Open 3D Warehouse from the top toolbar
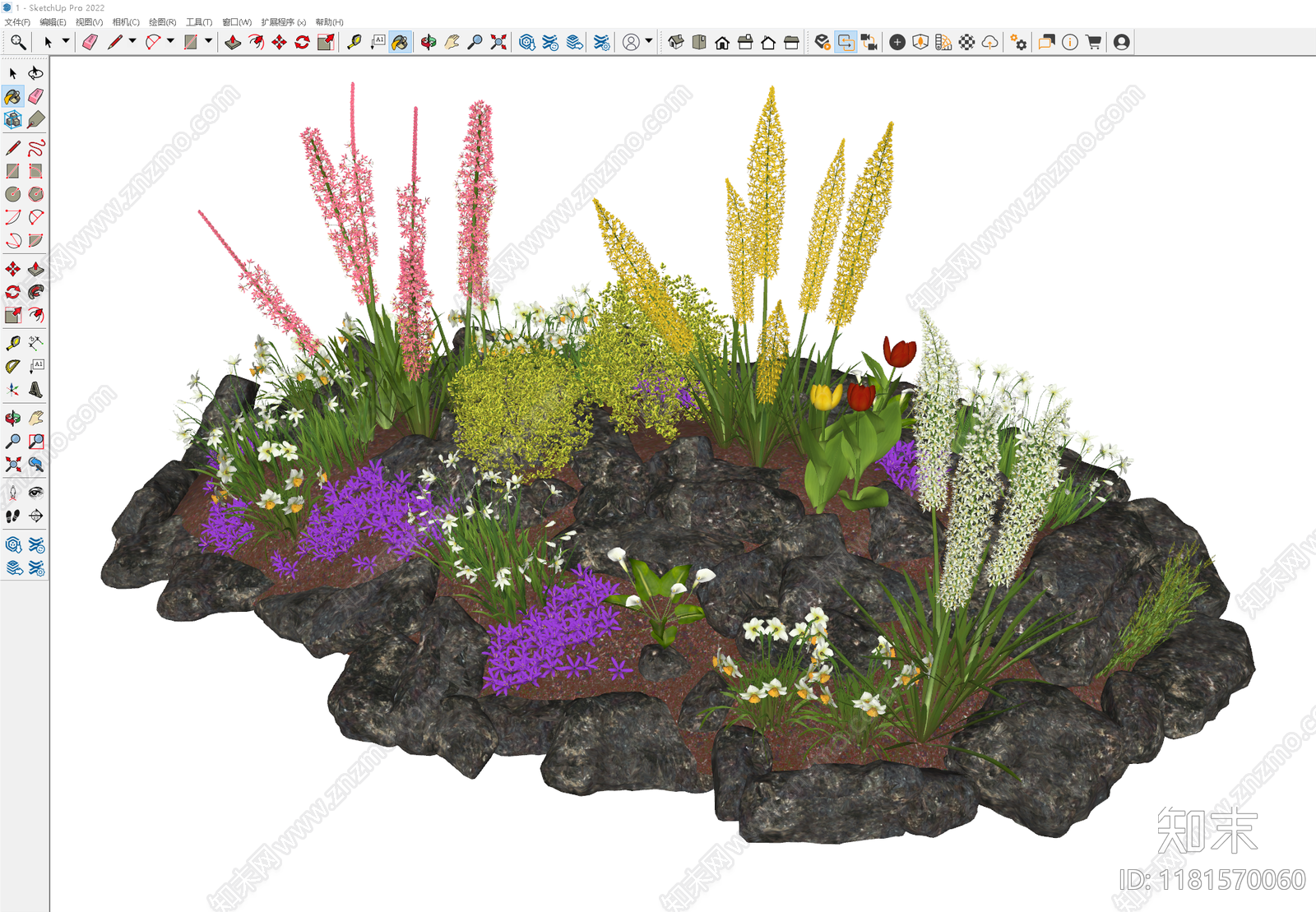The image size is (1316, 912). pos(527,42)
